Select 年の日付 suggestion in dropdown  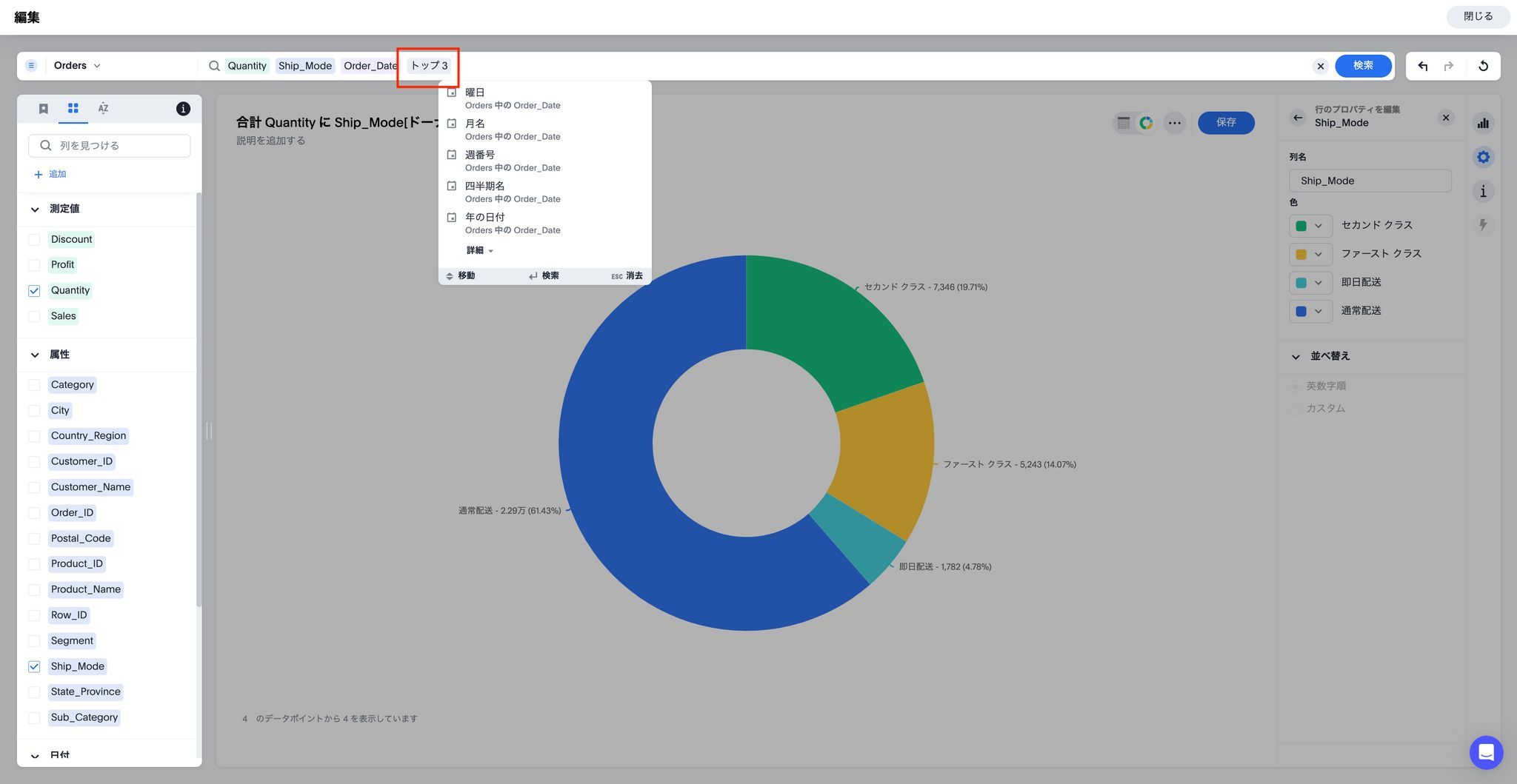click(544, 223)
